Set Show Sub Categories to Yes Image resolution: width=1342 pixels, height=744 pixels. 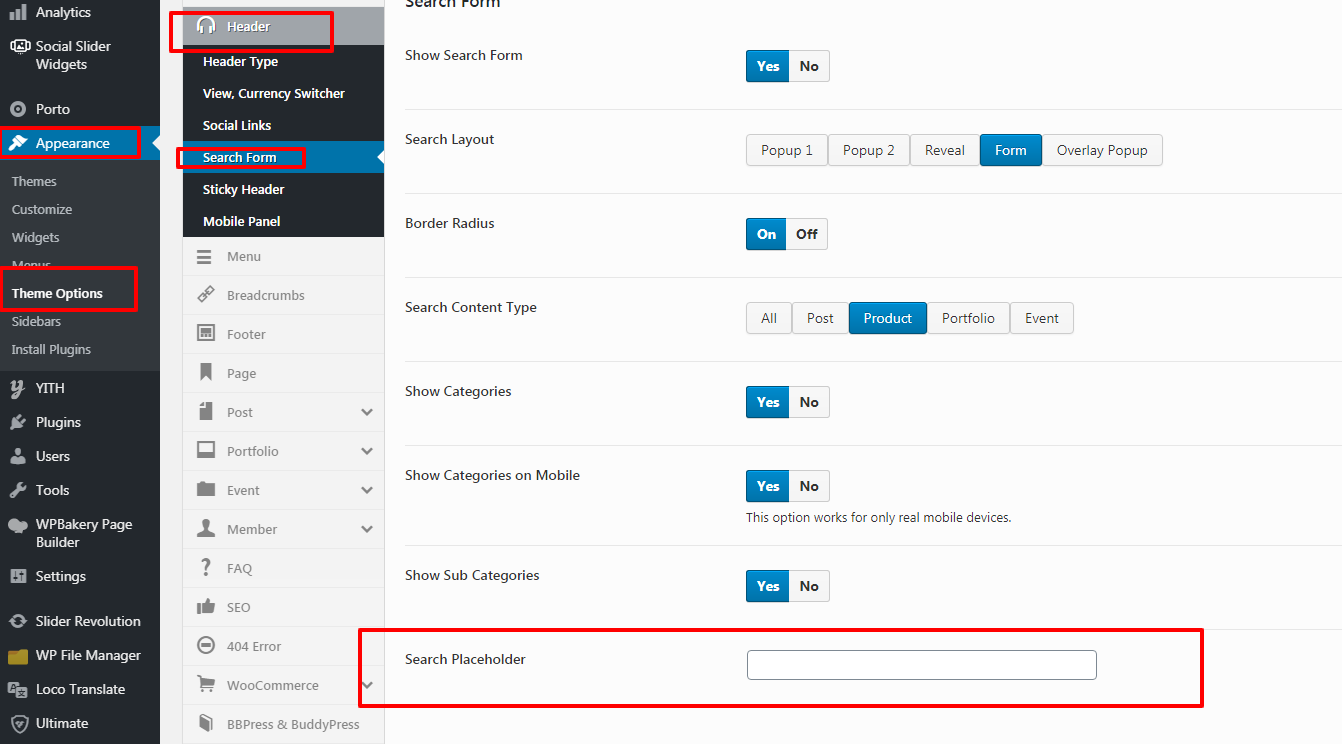click(768, 586)
